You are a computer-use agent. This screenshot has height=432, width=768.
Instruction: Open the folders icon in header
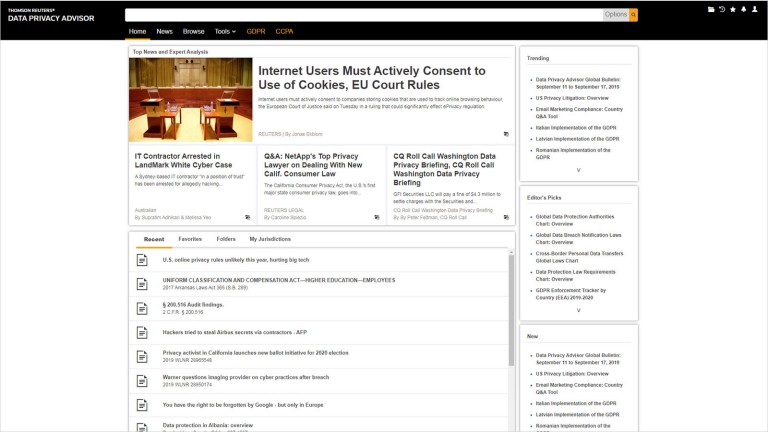click(x=711, y=9)
